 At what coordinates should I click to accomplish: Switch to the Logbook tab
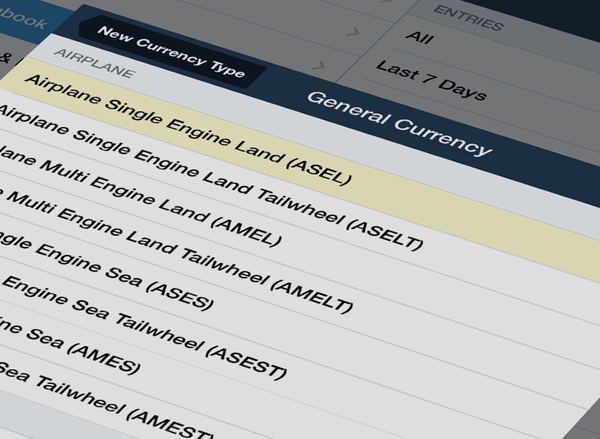pyautogui.click(x=25, y=20)
